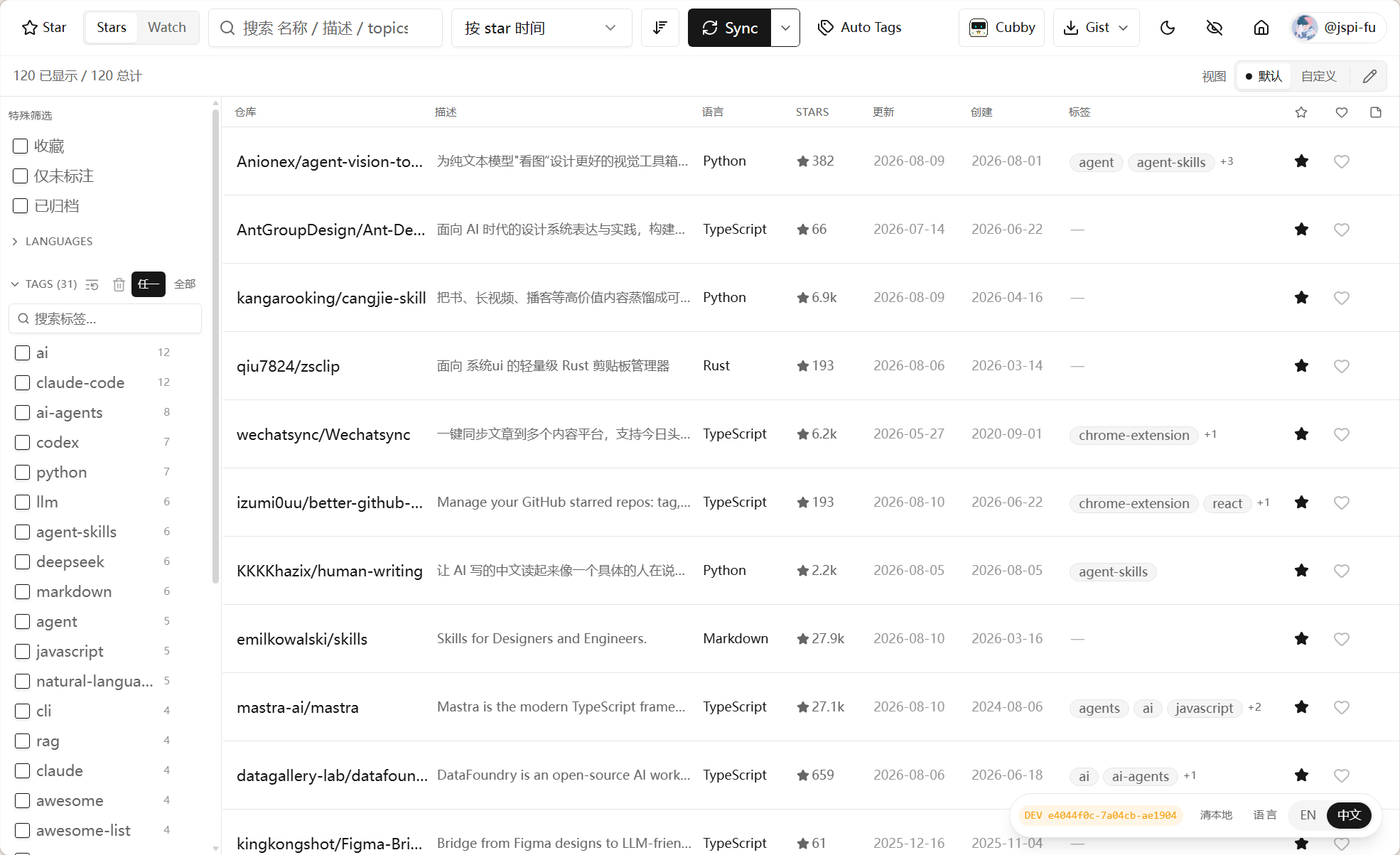Click the Star logo icon

tap(30, 28)
